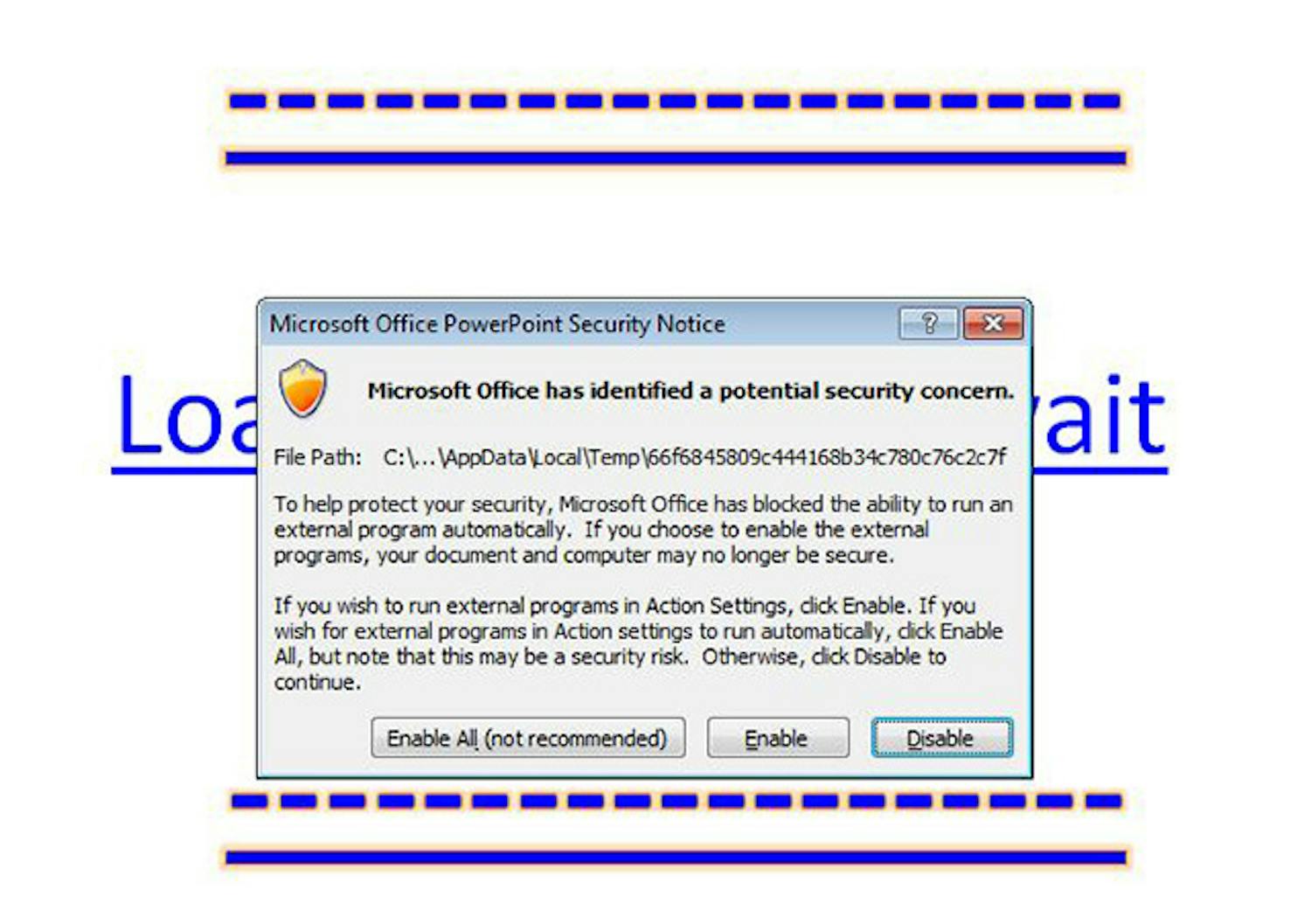Screen dimensions: 1311x924
Task: Click the orange security shield icon
Action: (x=303, y=388)
